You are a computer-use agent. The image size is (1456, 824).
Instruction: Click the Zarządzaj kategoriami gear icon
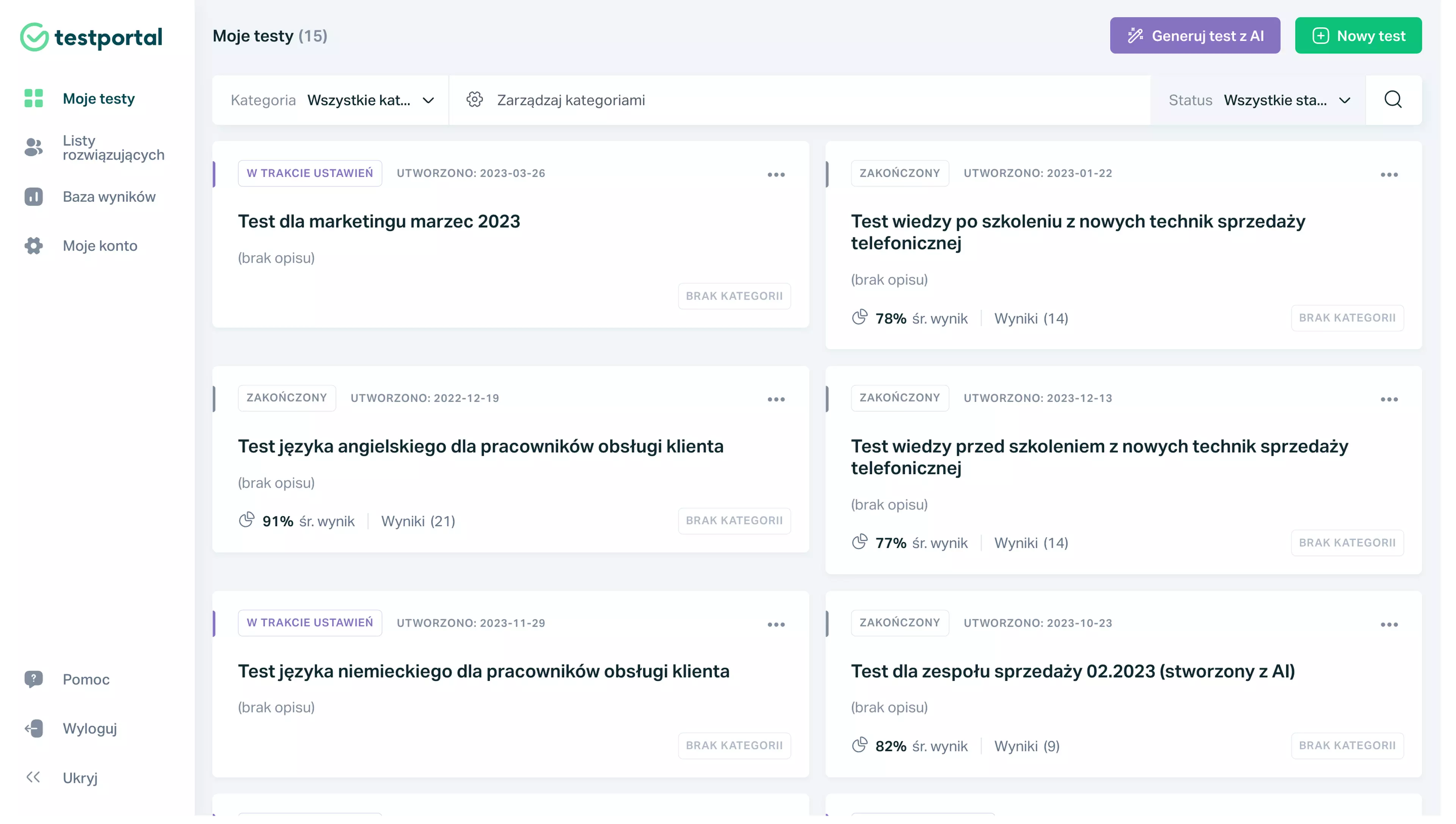pyautogui.click(x=475, y=100)
